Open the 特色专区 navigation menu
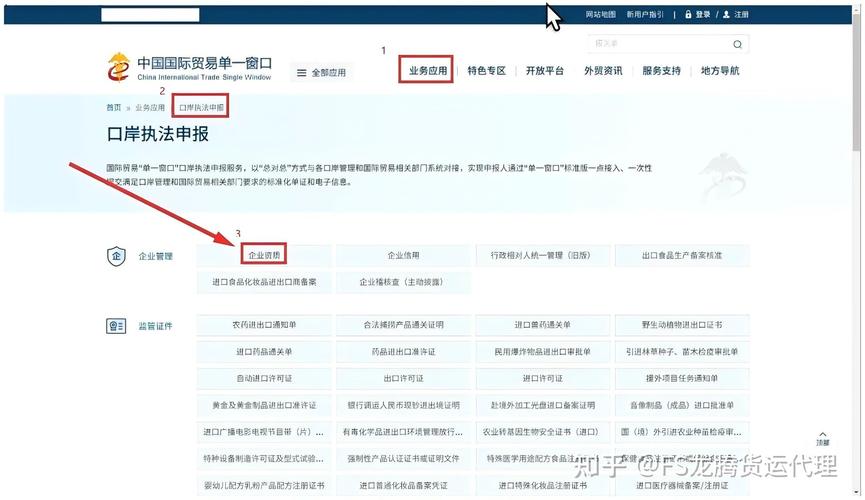Viewport: 865px width, 500px height. (487, 71)
